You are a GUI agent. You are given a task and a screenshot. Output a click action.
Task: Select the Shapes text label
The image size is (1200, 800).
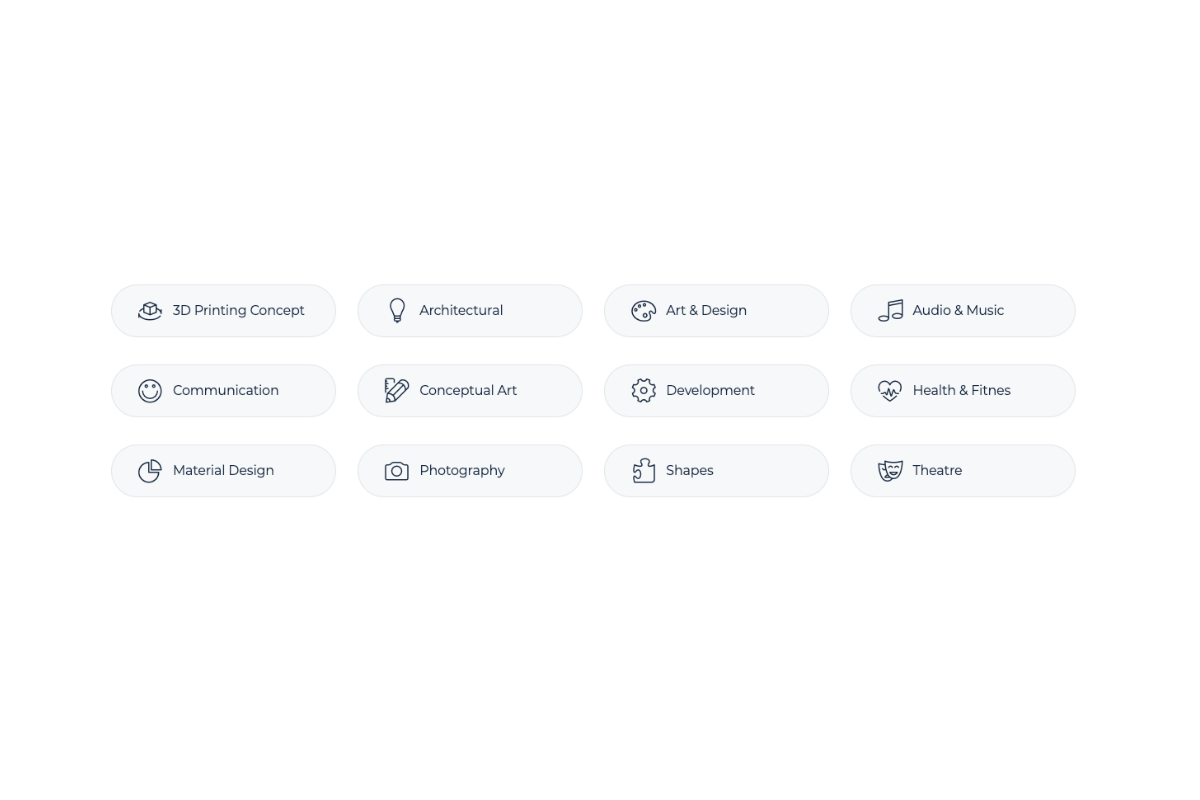(690, 471)
